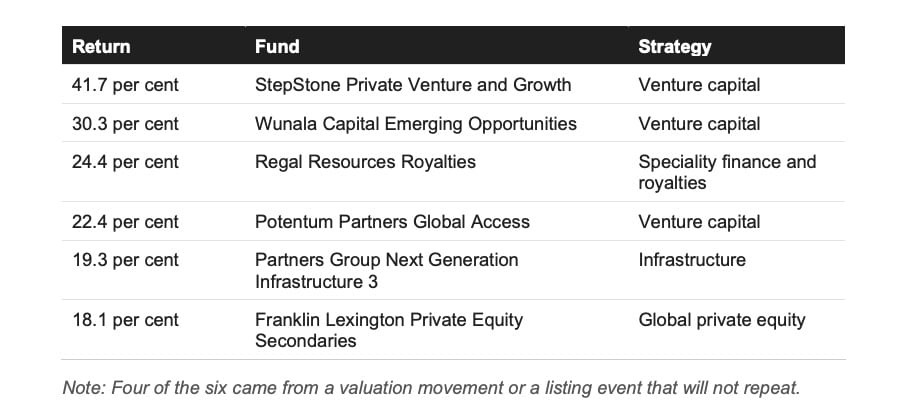The image size is (907, 420).
Task: Click the 30.3 per cent return value
Action: [x=126, y=124]
